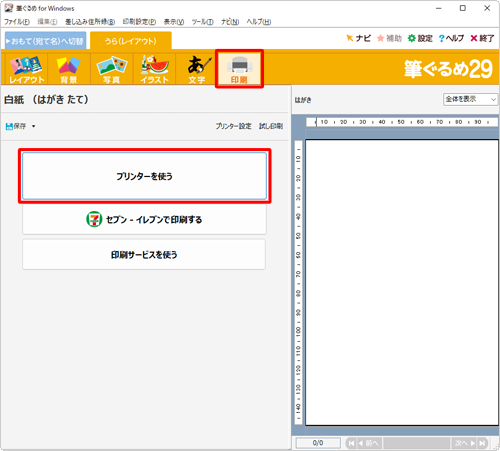Click the 次へ next page button

(x=464, y=443)
